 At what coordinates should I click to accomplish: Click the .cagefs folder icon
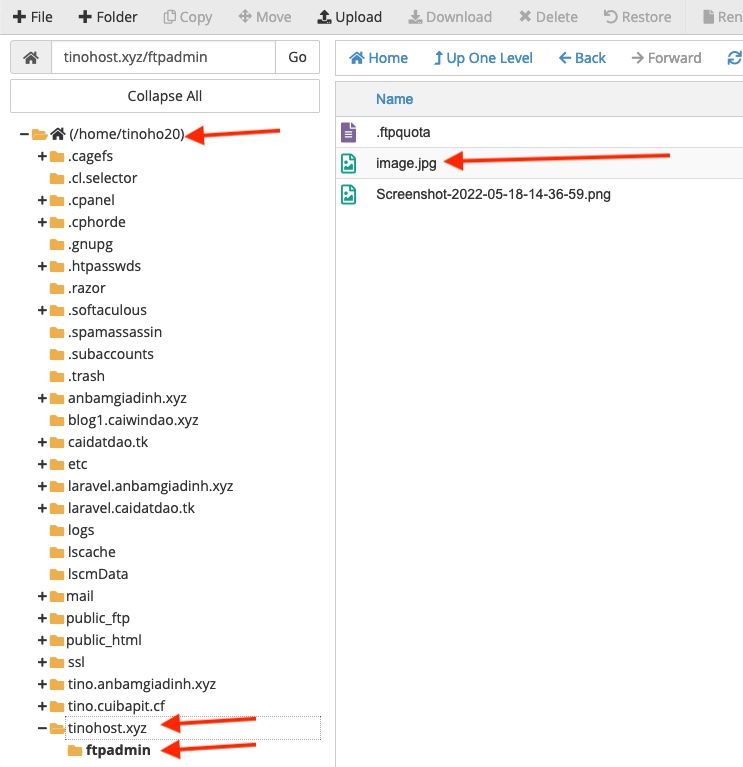[x=57, y=157]
